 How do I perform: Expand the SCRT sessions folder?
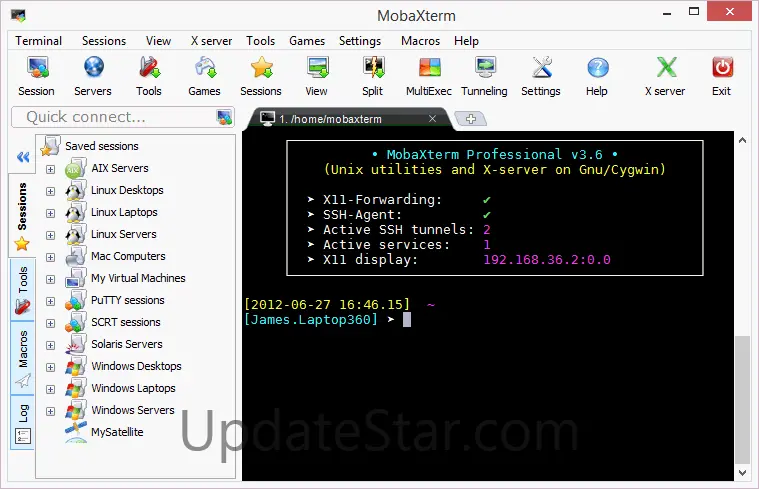pos(50,323)
